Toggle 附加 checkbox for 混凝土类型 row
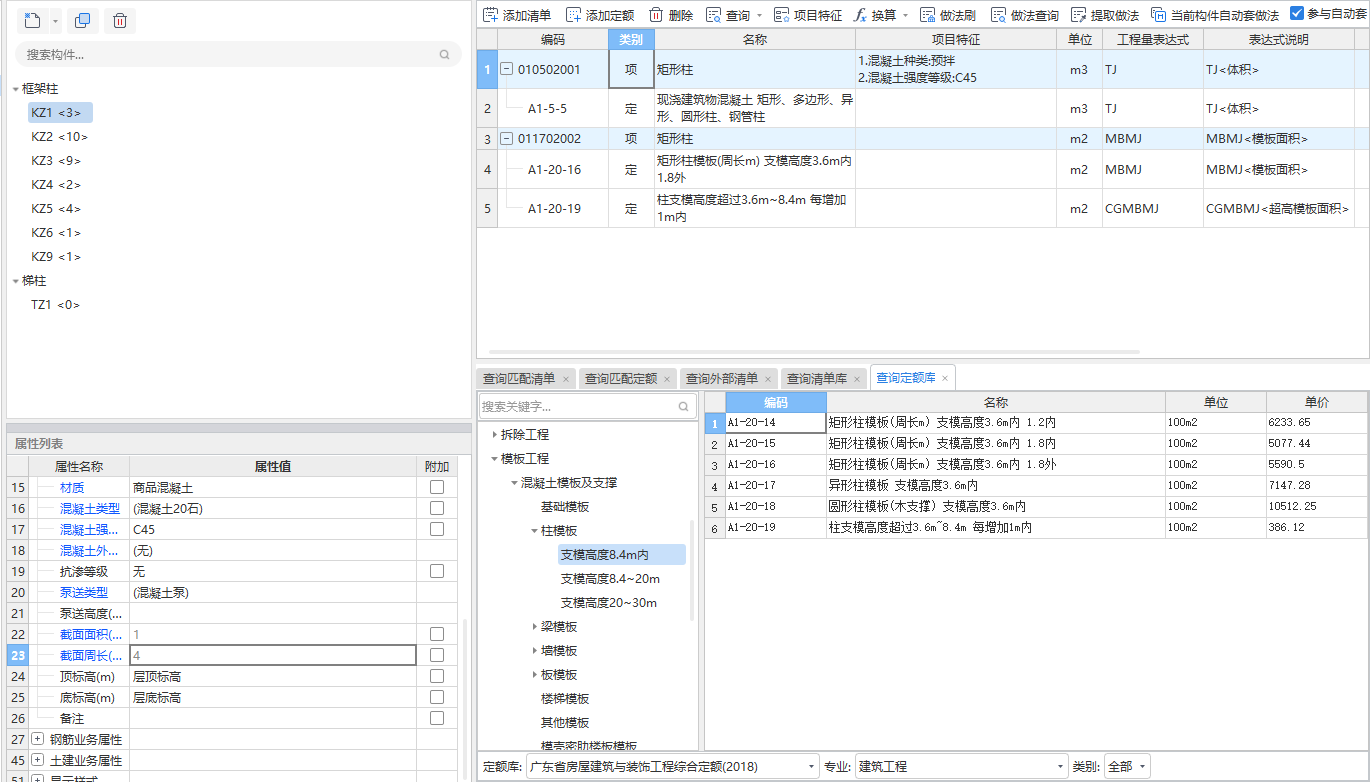 [437, 508]
